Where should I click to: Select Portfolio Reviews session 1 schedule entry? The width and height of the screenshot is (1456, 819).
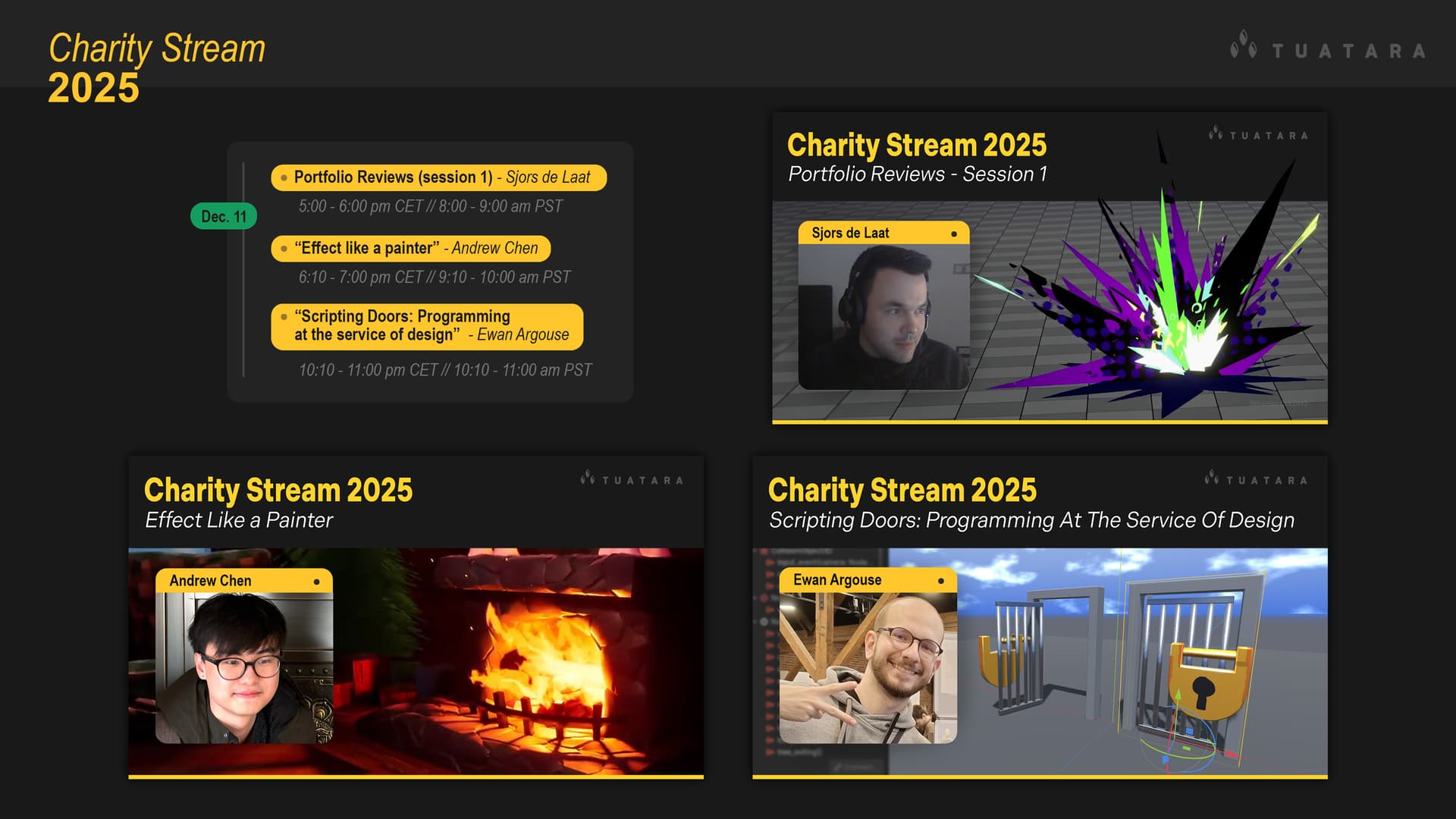point(438,177)
